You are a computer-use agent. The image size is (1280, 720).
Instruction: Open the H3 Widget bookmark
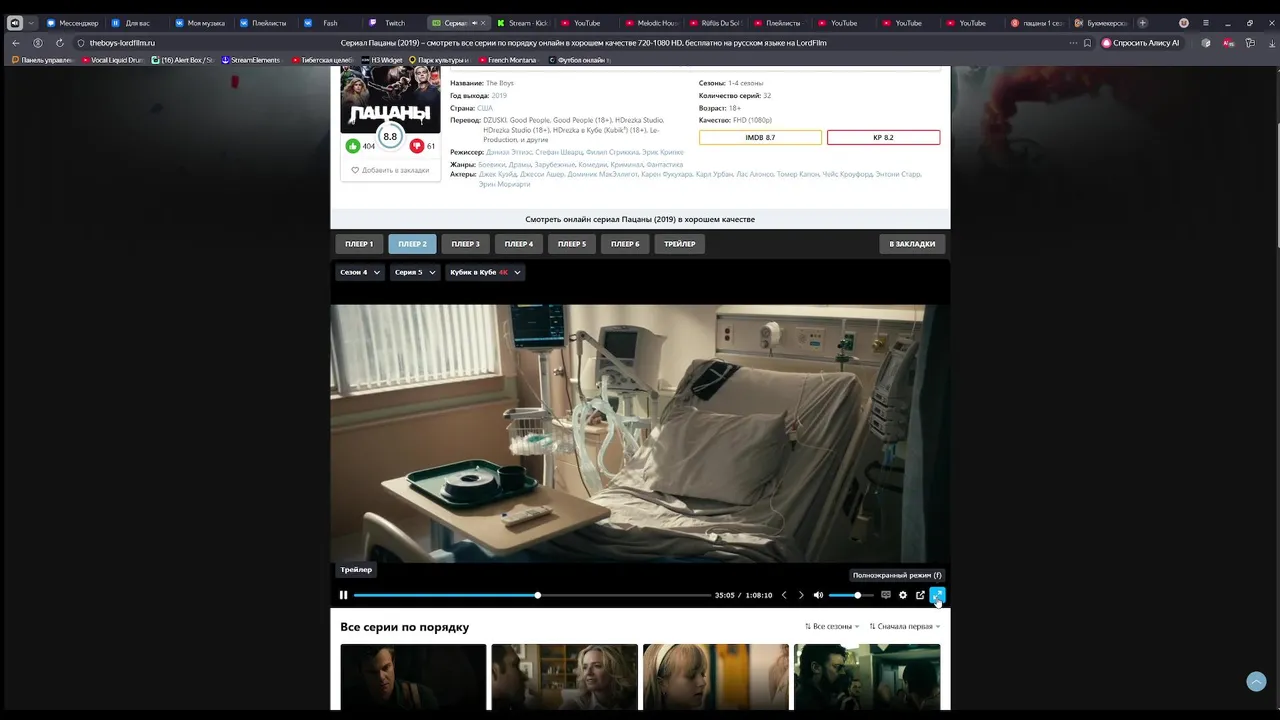(382, 60)
